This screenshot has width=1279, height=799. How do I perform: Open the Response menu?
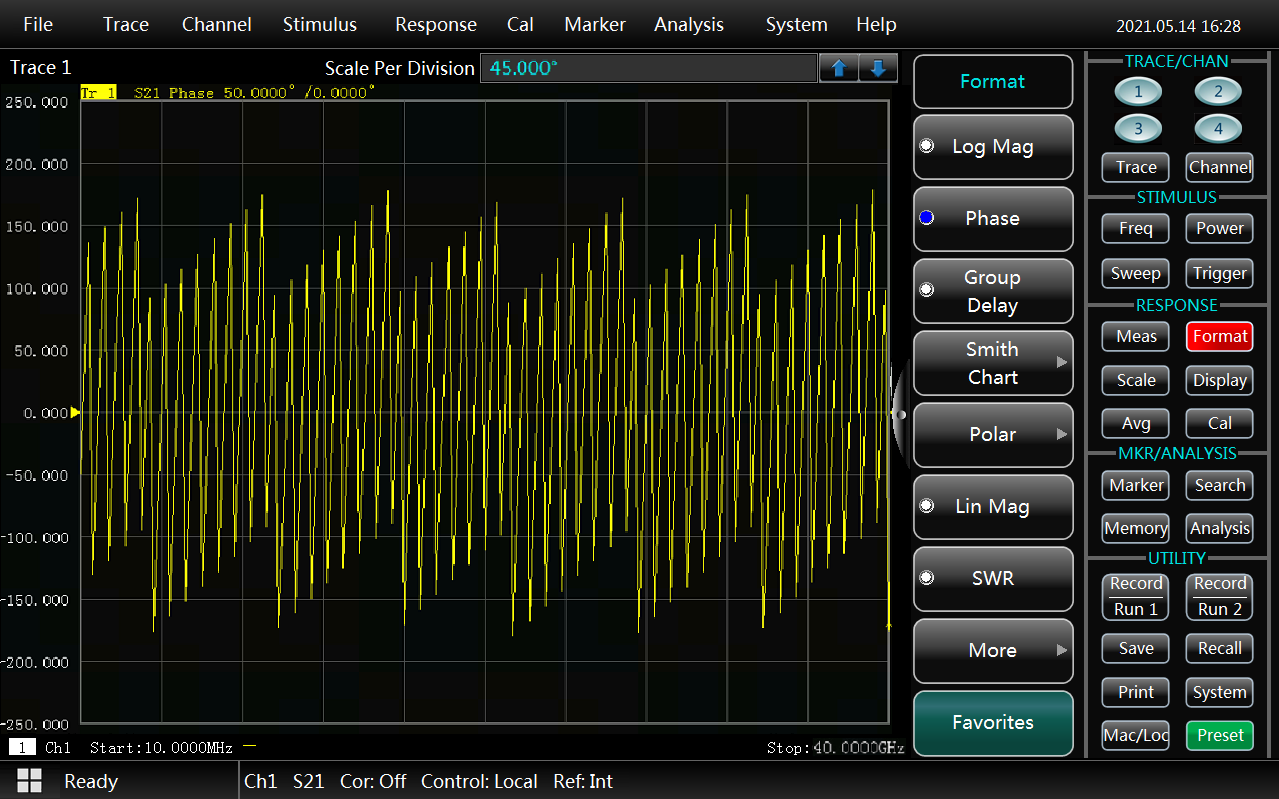436,25
